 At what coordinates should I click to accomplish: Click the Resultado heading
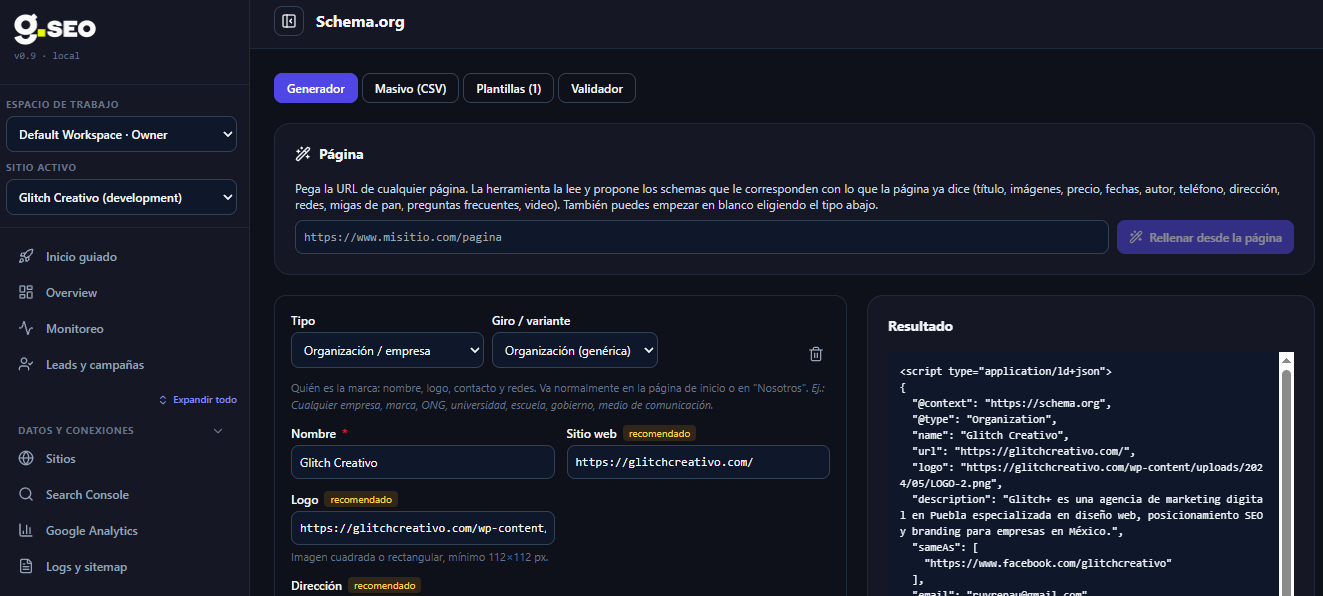pyautogui.click(x=920, y=326)
